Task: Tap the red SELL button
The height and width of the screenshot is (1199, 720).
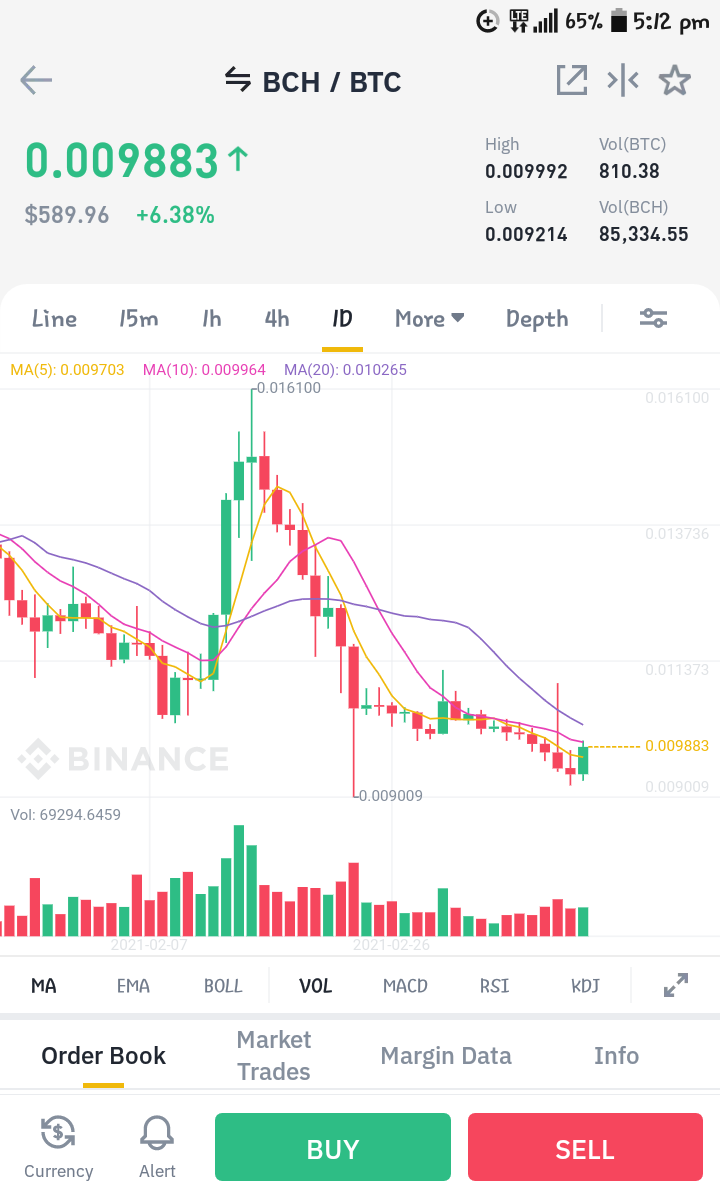Action: pos(585,1147)
